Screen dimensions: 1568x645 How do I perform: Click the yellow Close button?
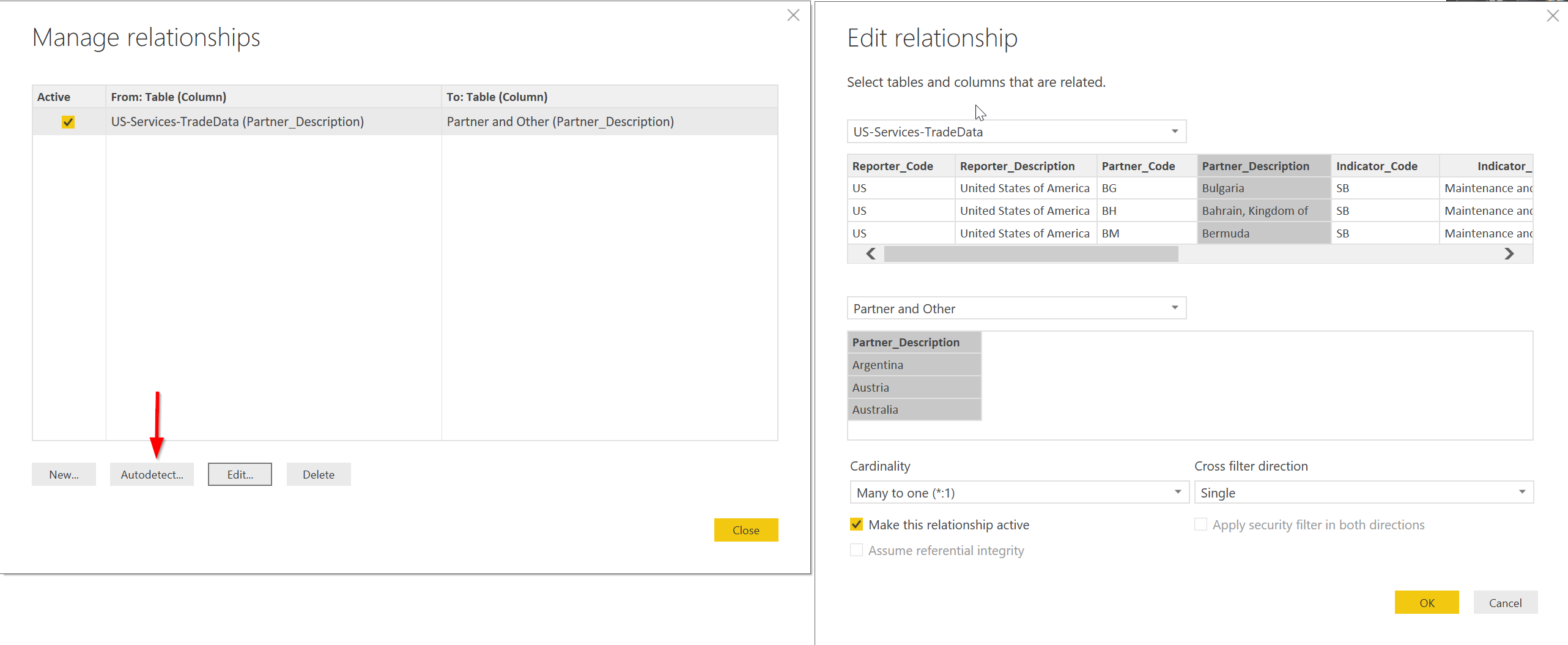pyautogui.click(x=745, y=530)
